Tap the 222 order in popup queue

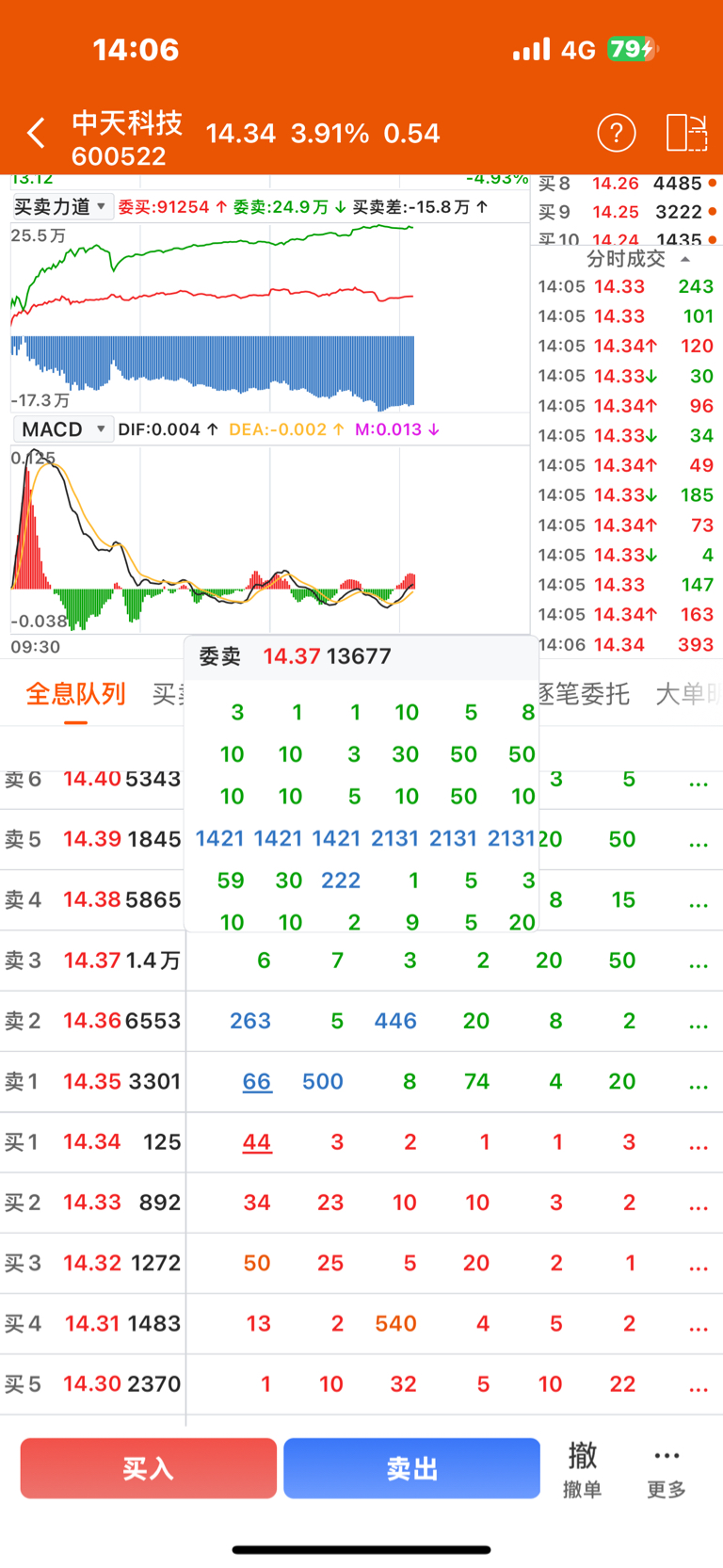coord(341,881)
